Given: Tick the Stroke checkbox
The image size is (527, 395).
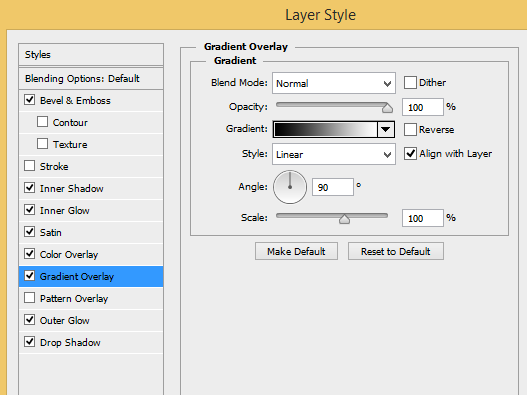Looking at the screenshot, I should pos(30,166).
